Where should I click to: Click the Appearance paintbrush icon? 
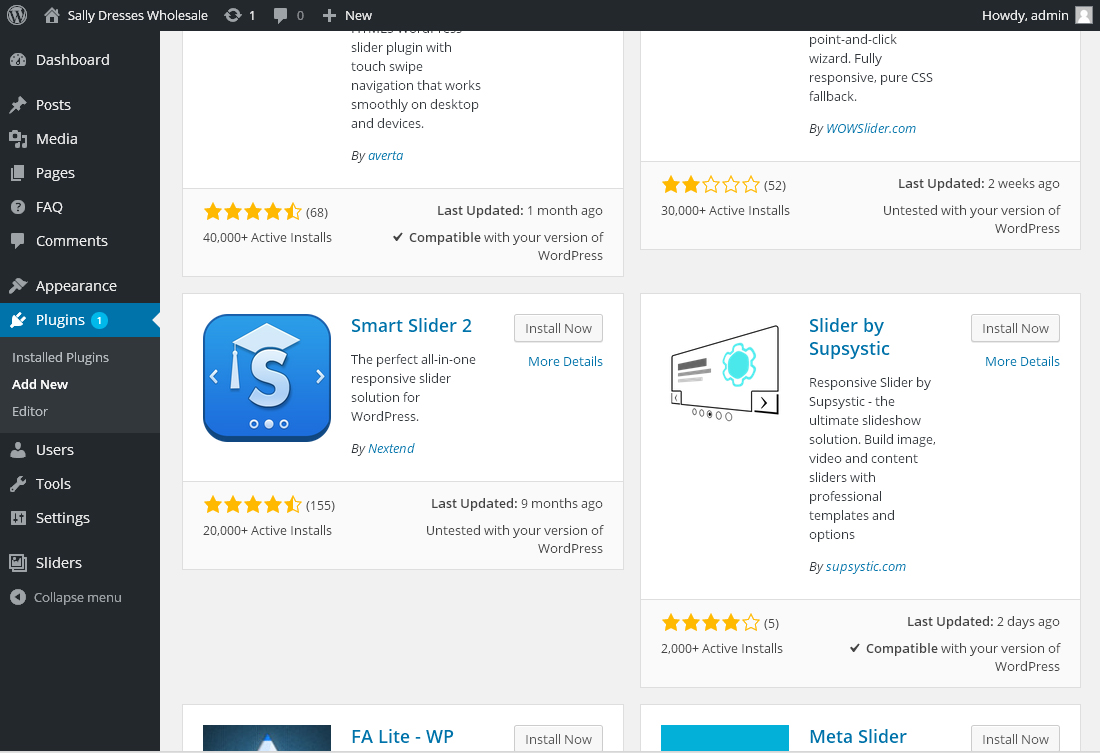tap(18, 286)
